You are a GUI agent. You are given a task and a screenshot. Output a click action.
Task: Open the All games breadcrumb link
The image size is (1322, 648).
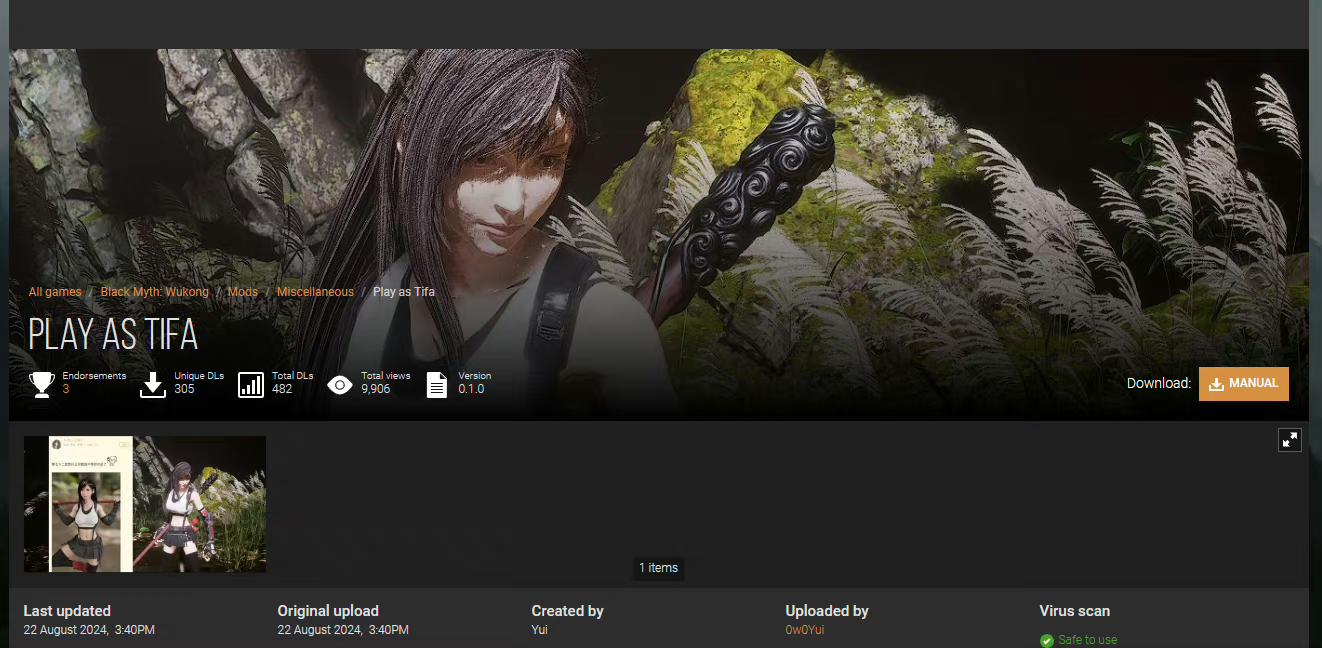55,292
